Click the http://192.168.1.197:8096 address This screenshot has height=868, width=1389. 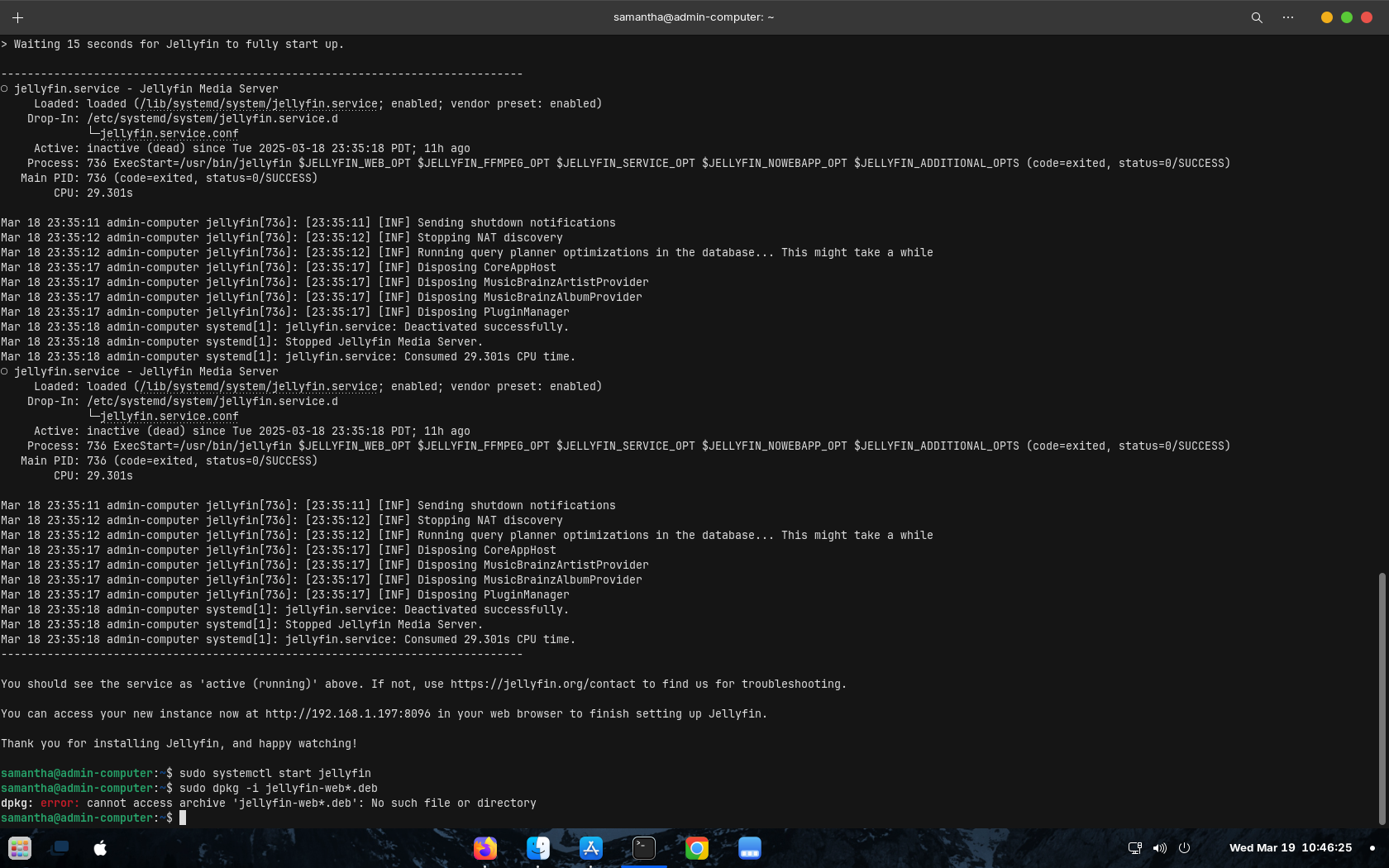(x=347, y=714)
